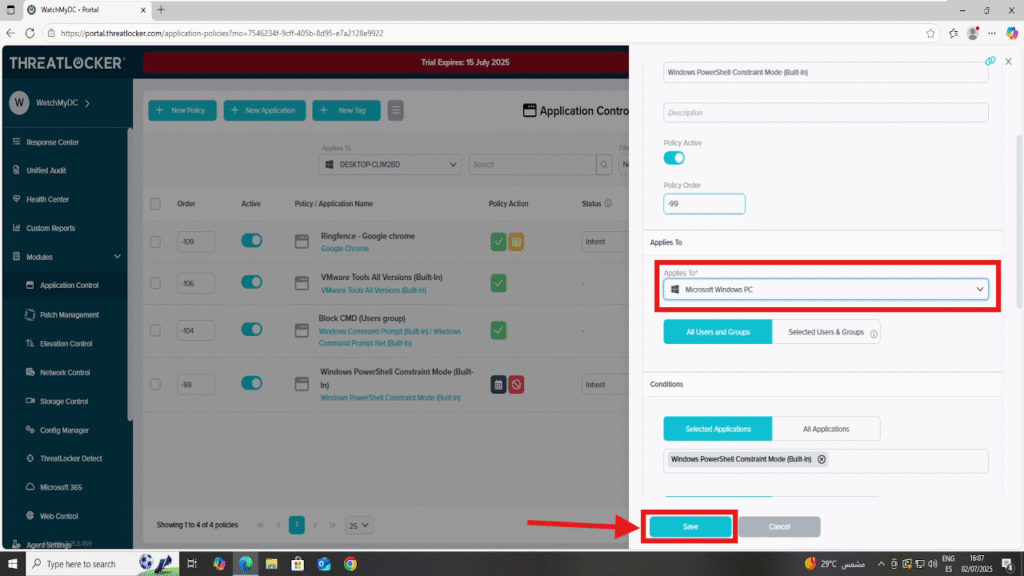Click policy window icon on Block CMD row
1024x576 pixels.
click(302, 330)
